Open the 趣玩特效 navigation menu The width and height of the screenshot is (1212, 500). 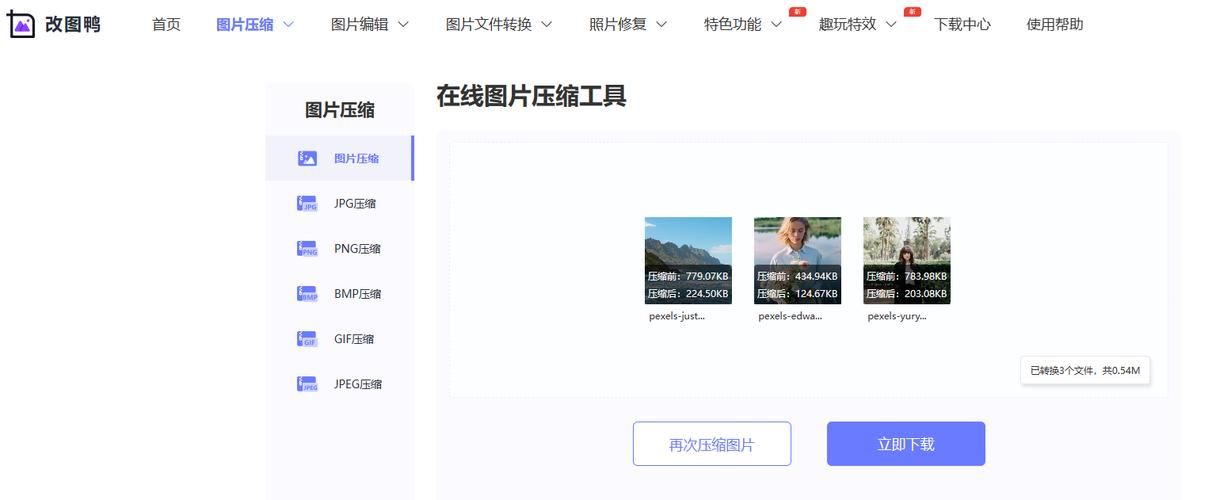pos(848,24)
